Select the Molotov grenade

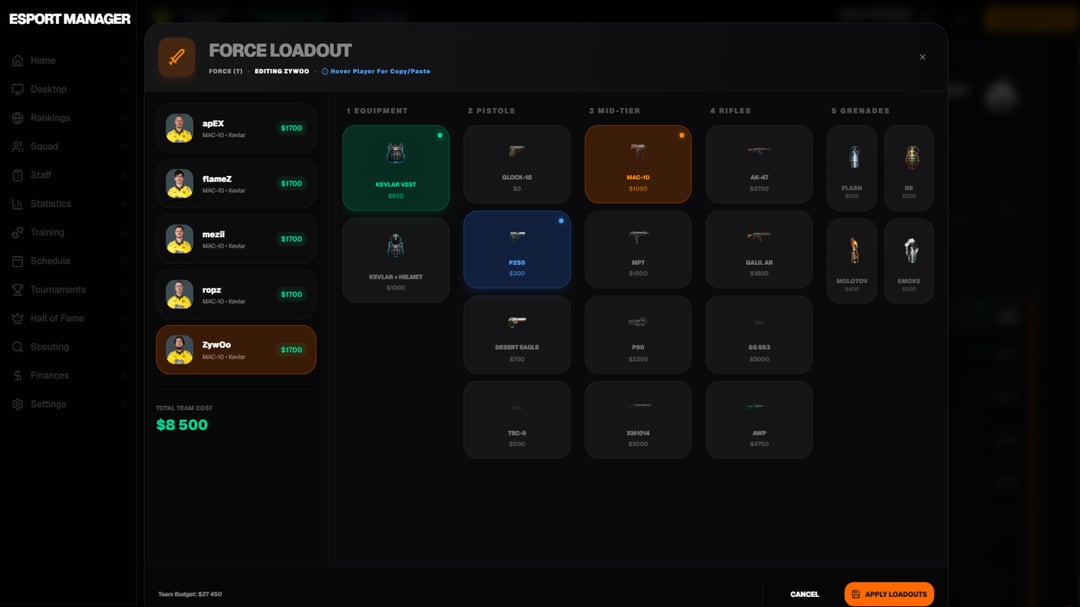pos(852,261)
